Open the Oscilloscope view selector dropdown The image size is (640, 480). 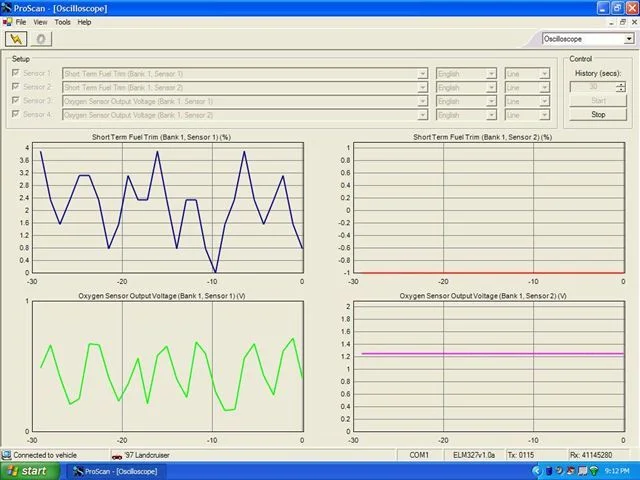588,39
